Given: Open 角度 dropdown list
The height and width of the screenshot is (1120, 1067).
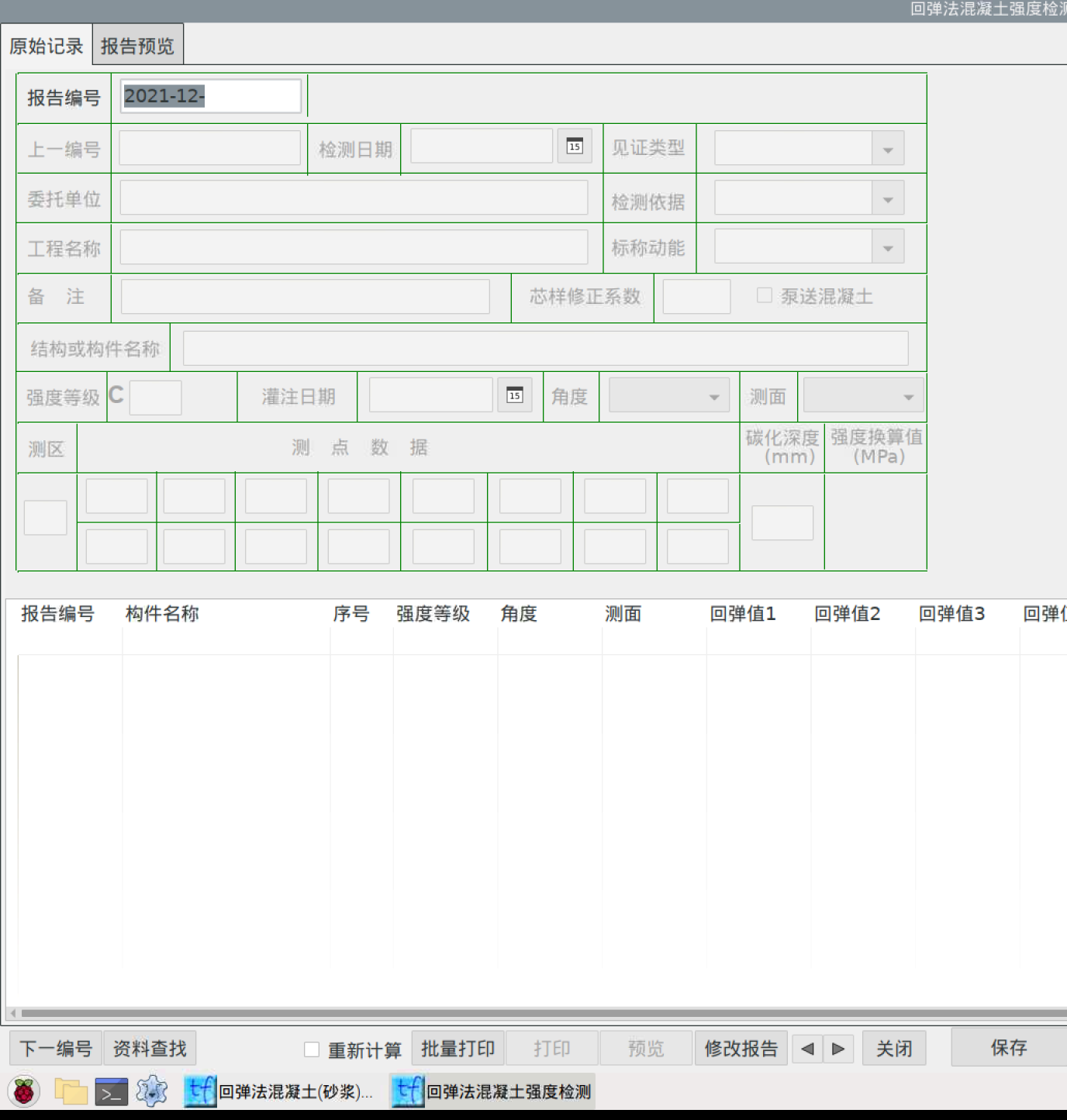Looking at the screenshot, I should [x=669, y=396].
